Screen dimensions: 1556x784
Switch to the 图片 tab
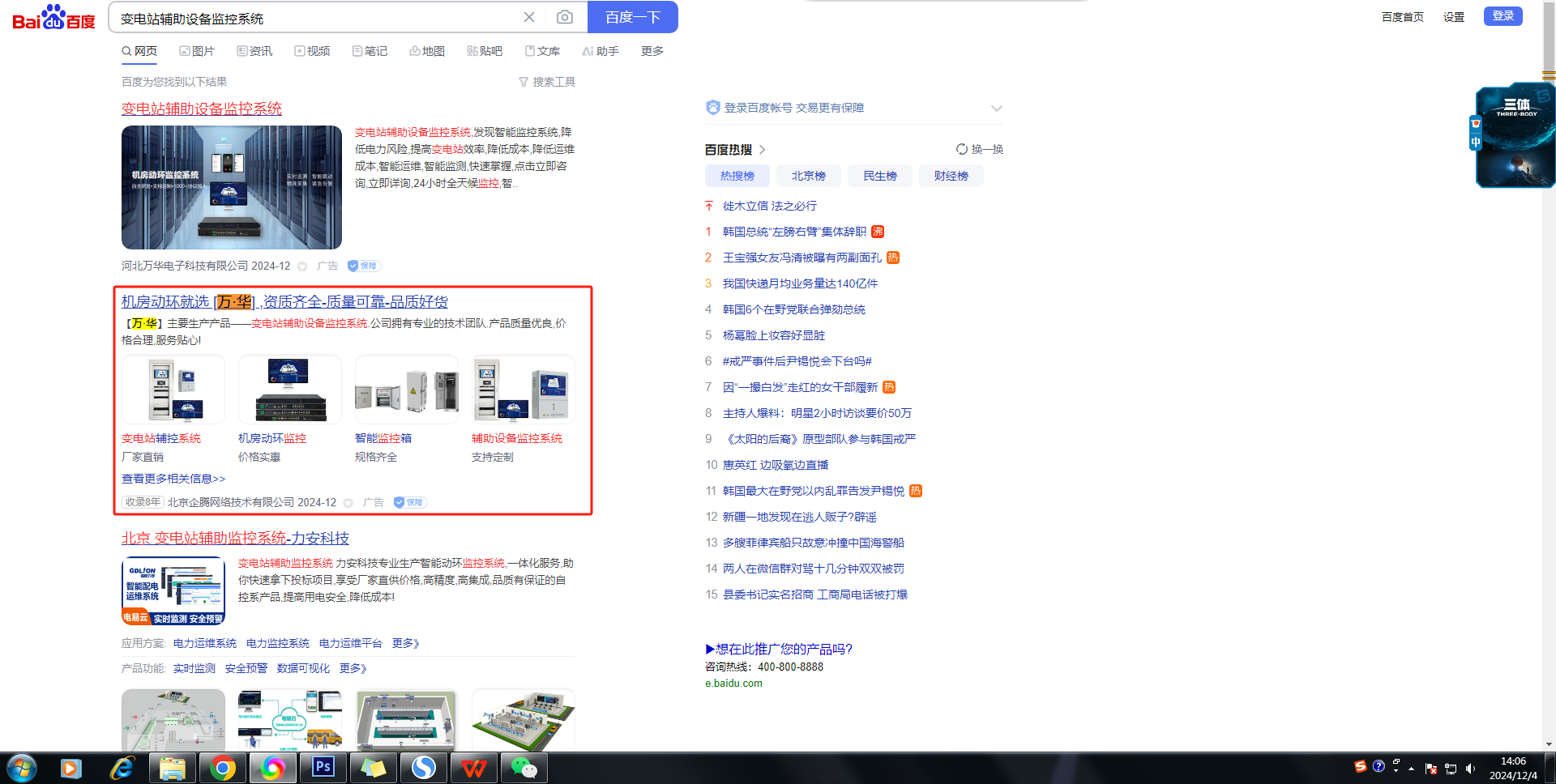tap(197, 51)
